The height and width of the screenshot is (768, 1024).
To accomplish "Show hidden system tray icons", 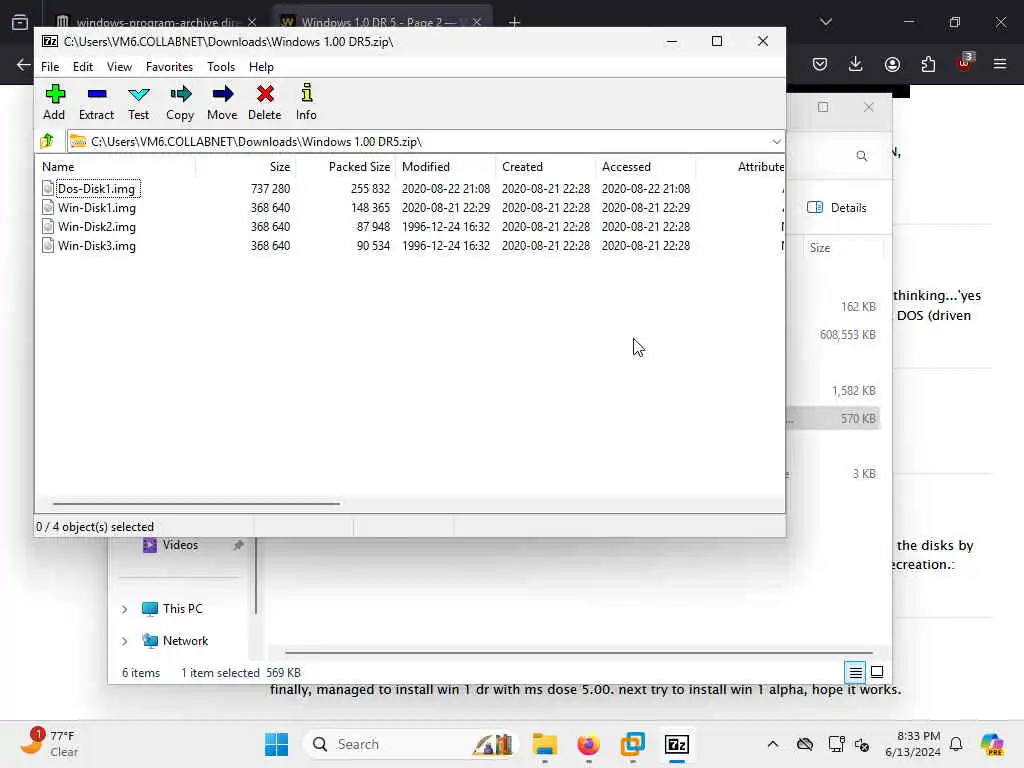I will (773, 744).
